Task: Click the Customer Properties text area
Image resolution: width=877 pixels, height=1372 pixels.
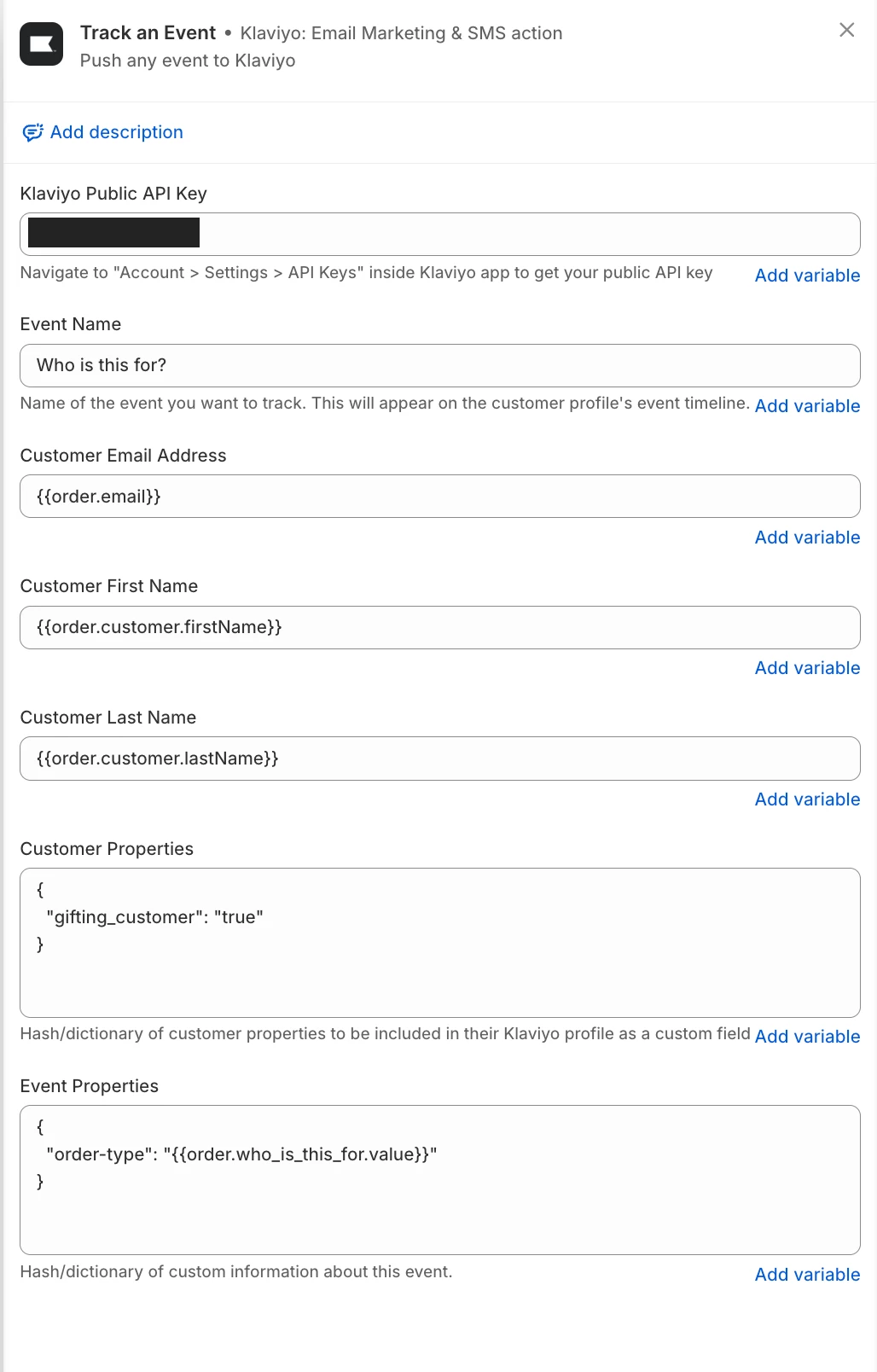Action: [440, 943]
